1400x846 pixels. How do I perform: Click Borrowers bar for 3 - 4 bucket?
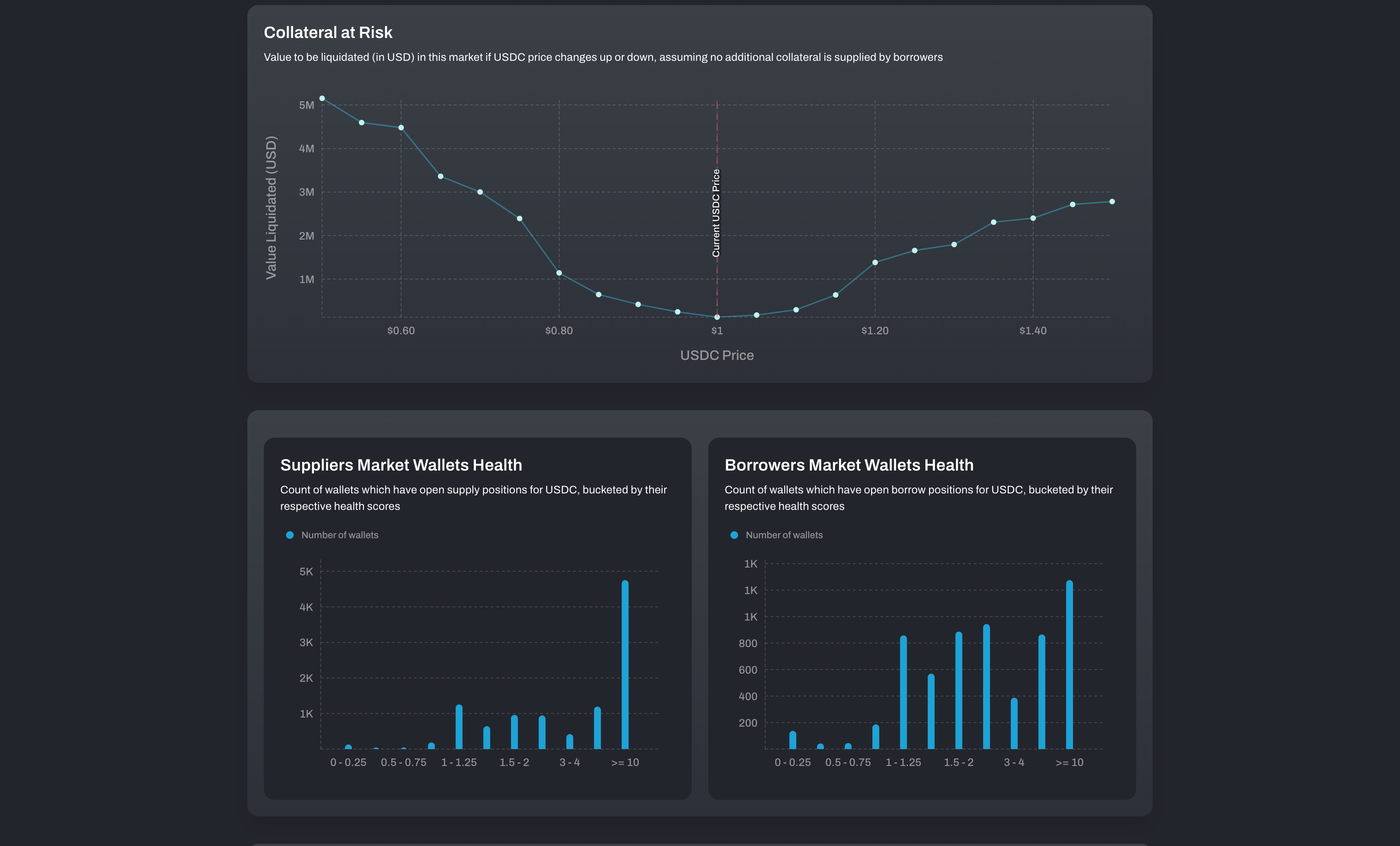click(1014, 723)
